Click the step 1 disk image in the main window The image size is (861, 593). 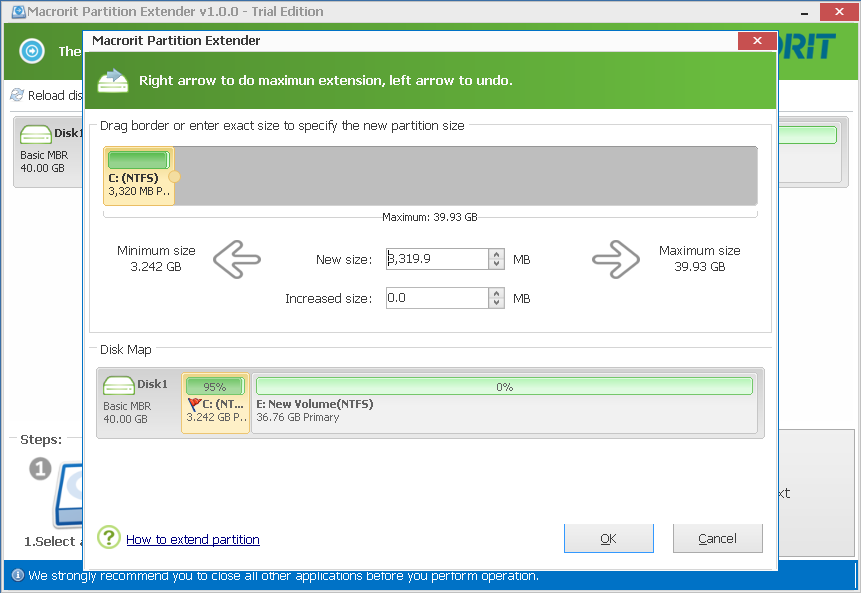pos(69,495)
